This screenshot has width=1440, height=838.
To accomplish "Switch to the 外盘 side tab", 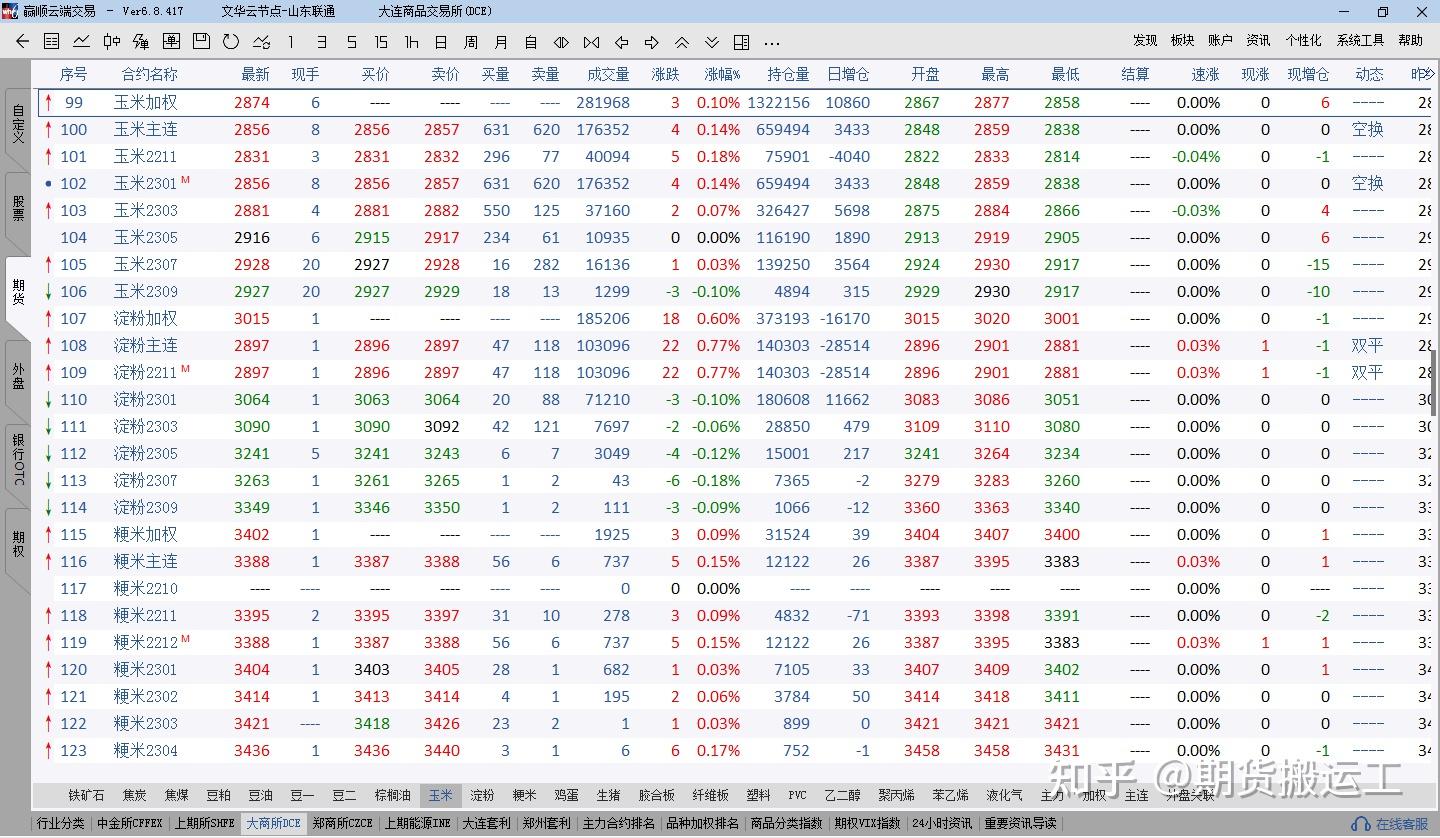I will click(x=18, y=376).
